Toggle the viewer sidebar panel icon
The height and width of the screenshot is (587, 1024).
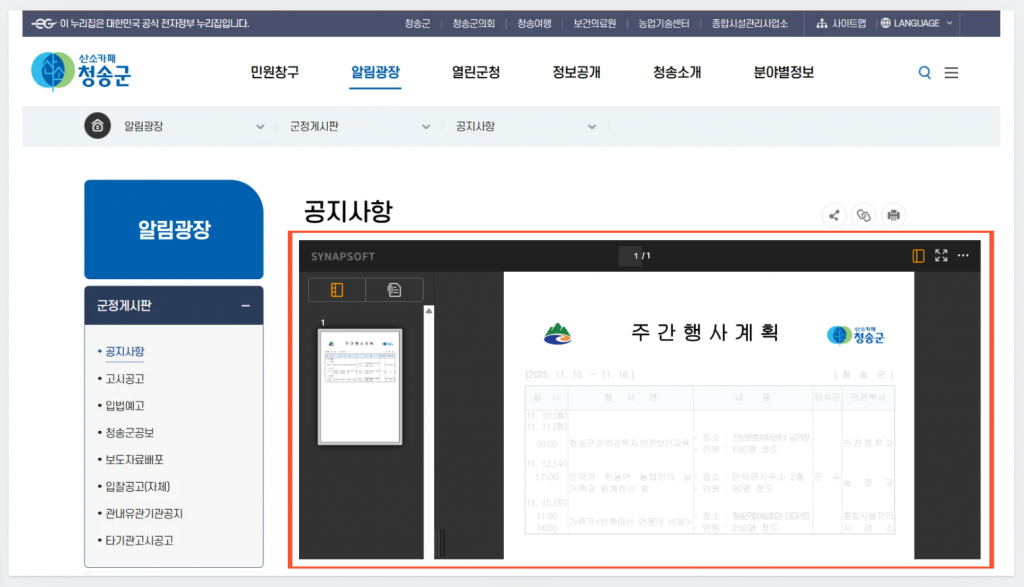(918, 256)
